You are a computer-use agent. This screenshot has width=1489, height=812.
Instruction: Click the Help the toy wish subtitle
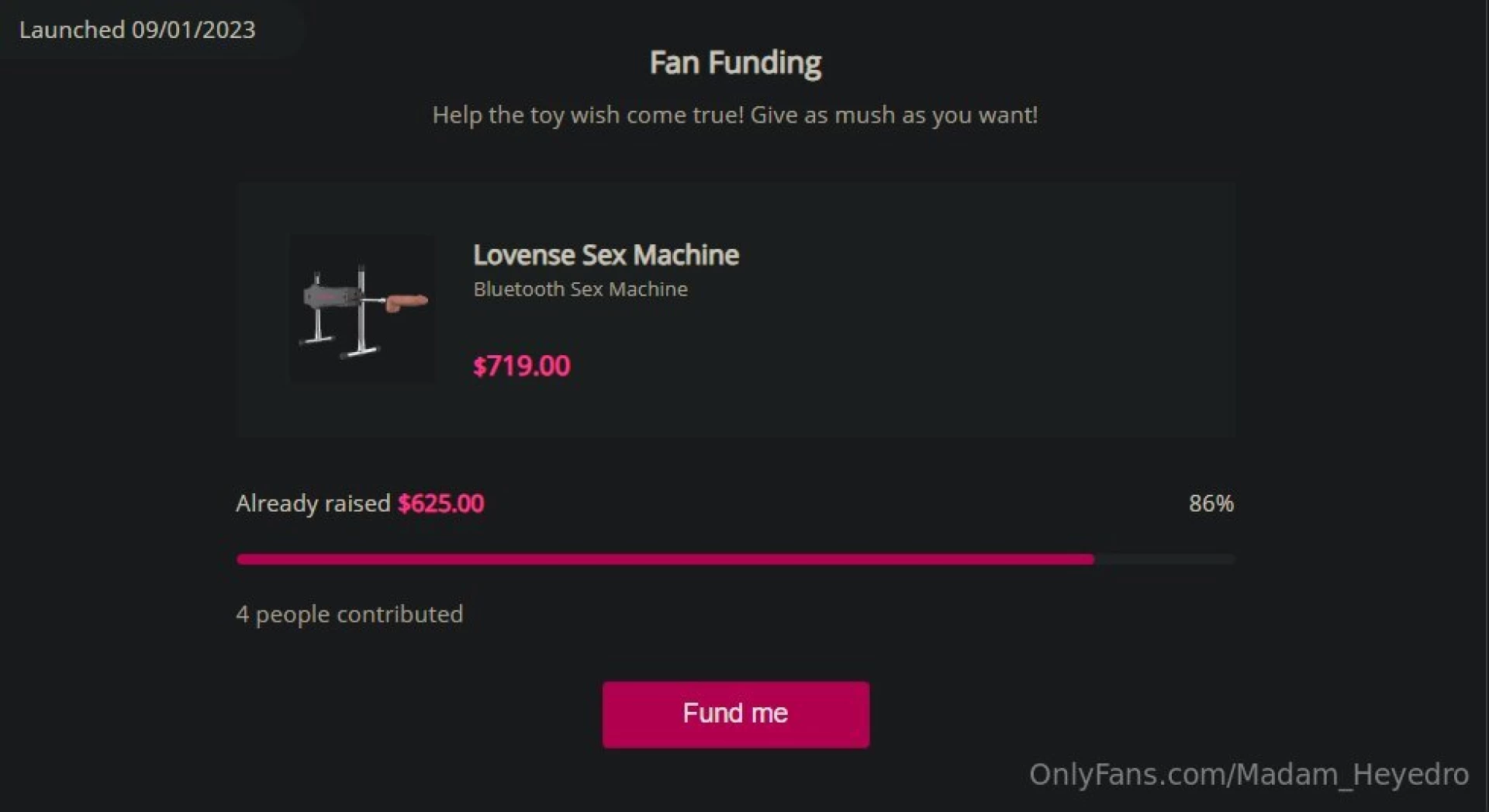coord(735,115)
